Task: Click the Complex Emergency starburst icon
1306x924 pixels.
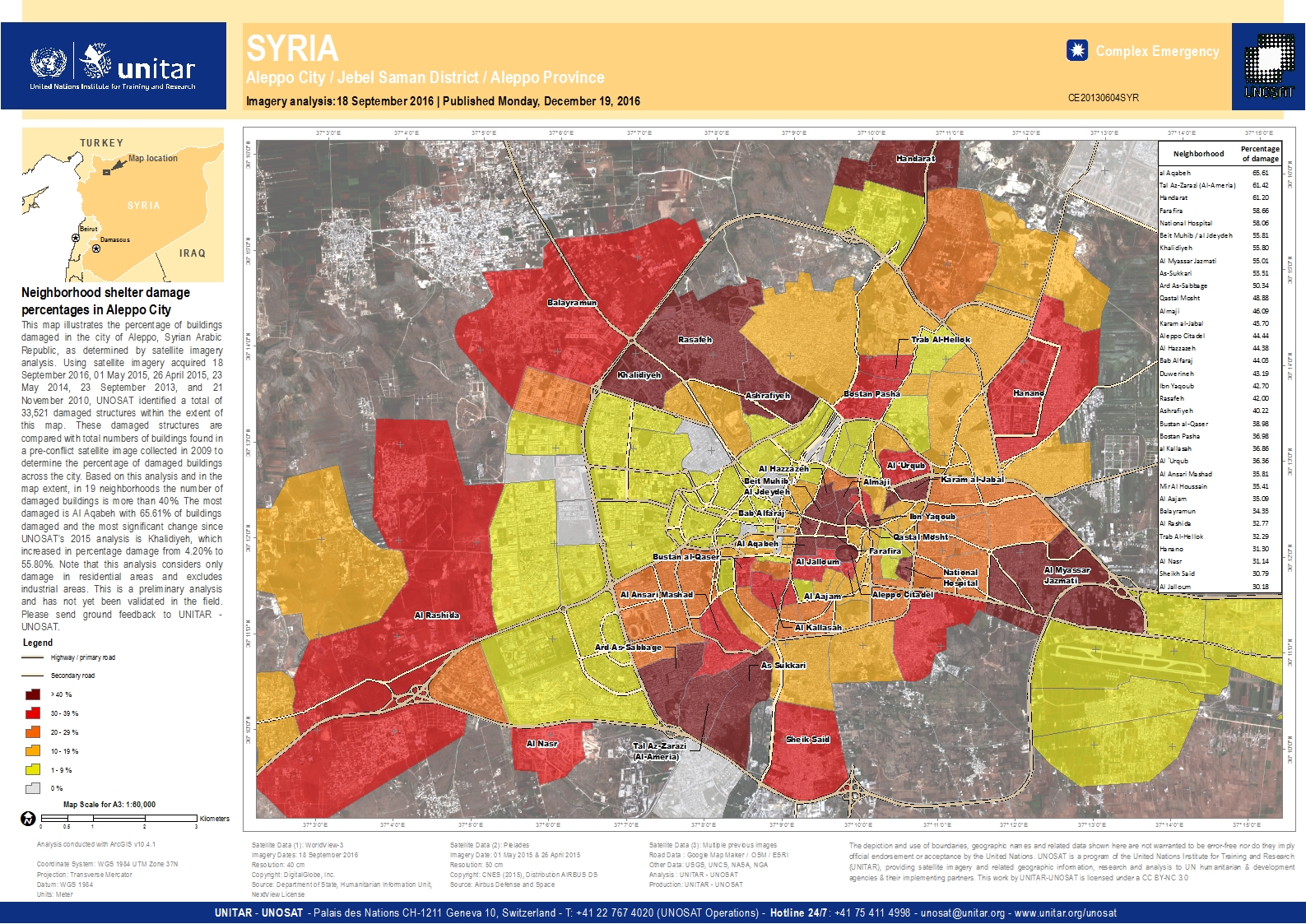Action: coord(1076,51)
